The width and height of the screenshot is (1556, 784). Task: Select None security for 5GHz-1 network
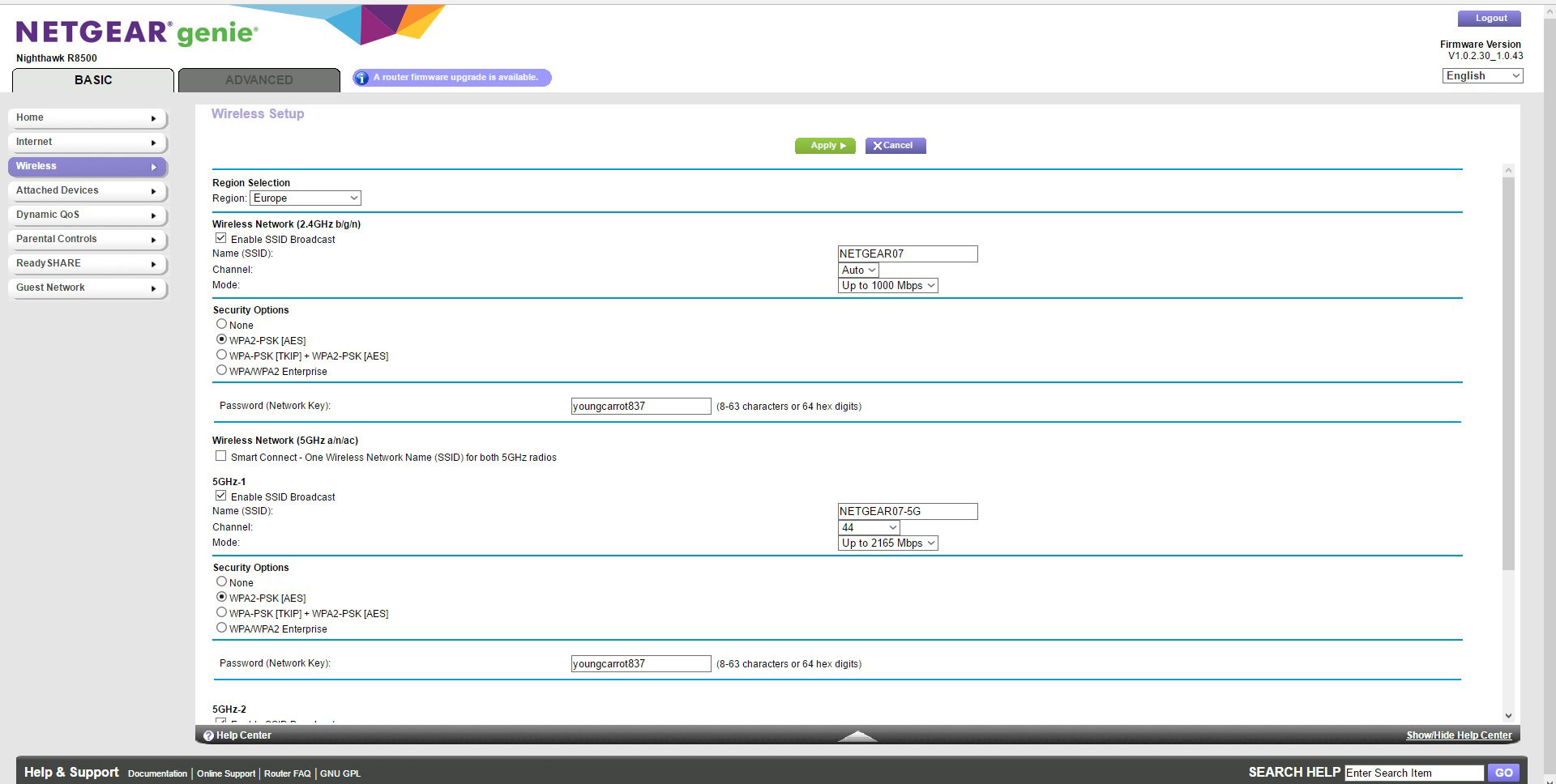(221, 582)
